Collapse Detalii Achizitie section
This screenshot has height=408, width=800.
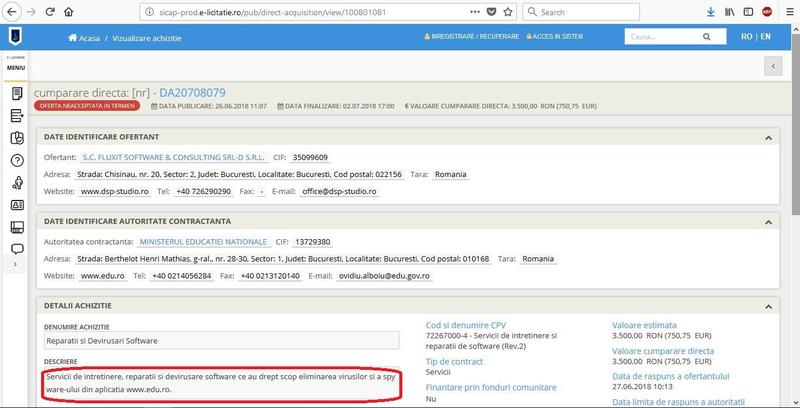pos(768,307)
